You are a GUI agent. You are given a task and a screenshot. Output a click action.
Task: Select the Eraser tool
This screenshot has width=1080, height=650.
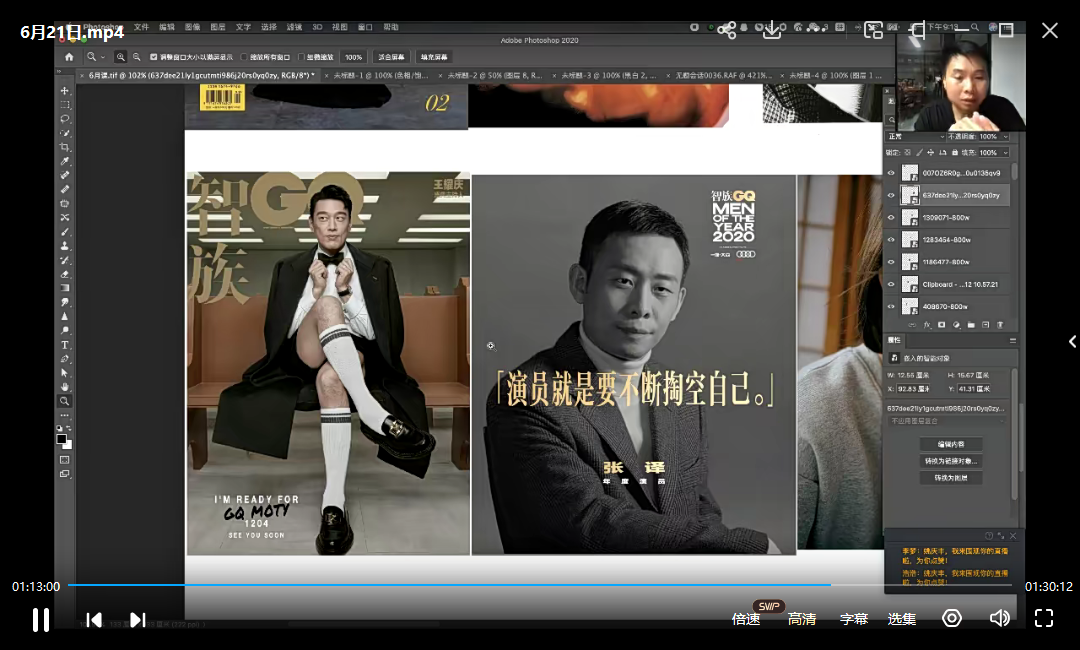coord(65,274)
